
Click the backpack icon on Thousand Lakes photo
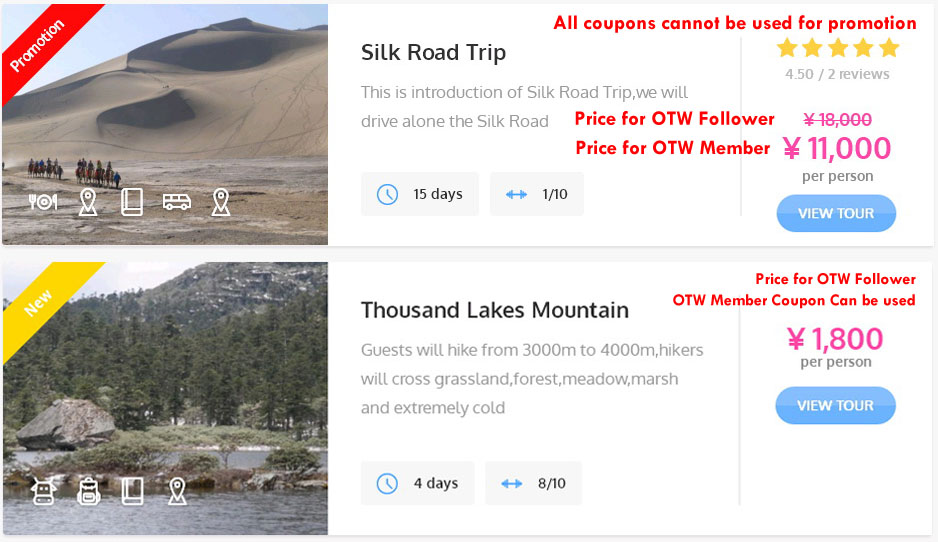(x=88, y=491)
